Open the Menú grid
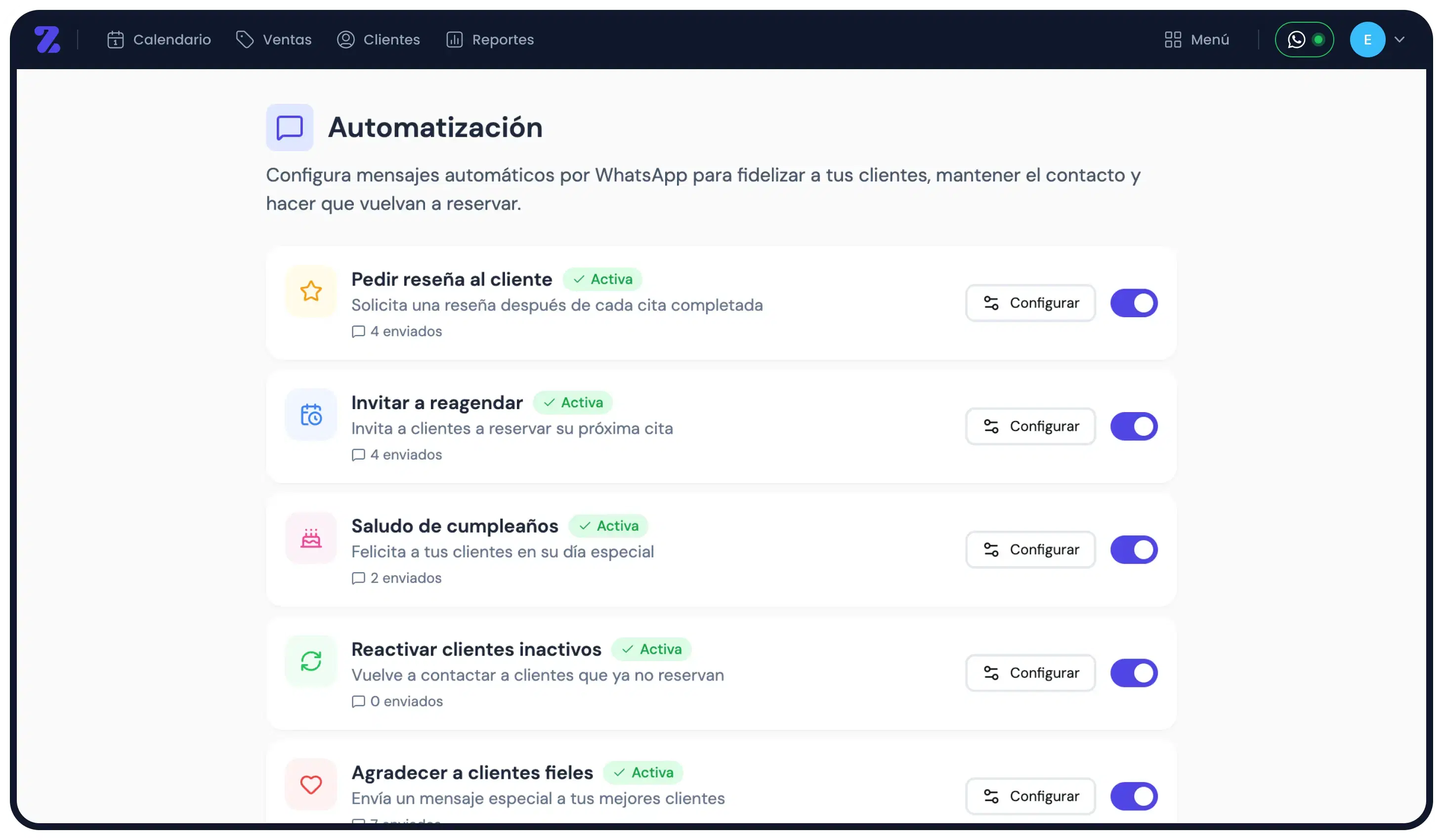The width and height of the screenshot is (1443, 840). (x=1197, y=40)
